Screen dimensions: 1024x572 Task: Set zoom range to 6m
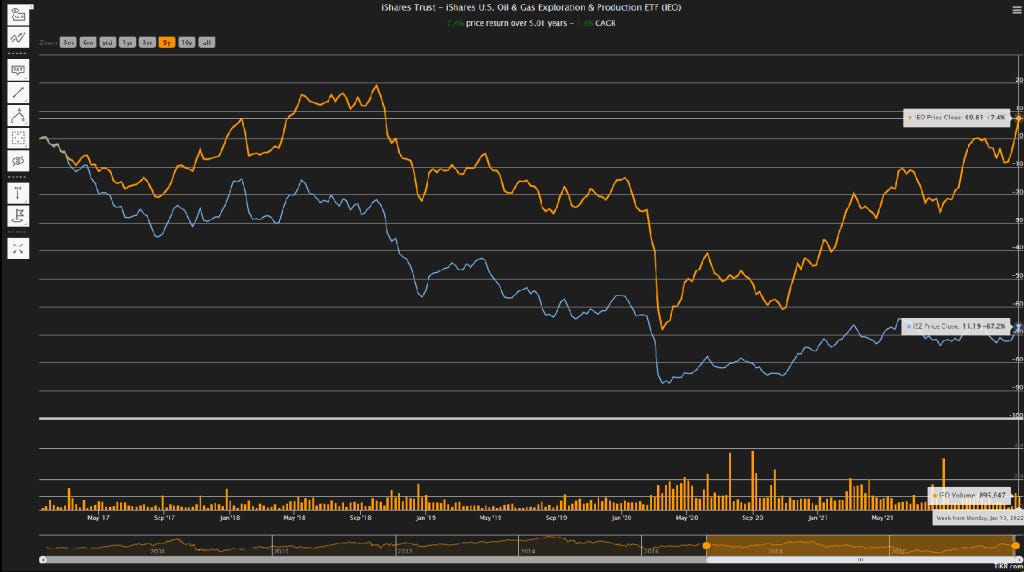[x=88, y=42]
